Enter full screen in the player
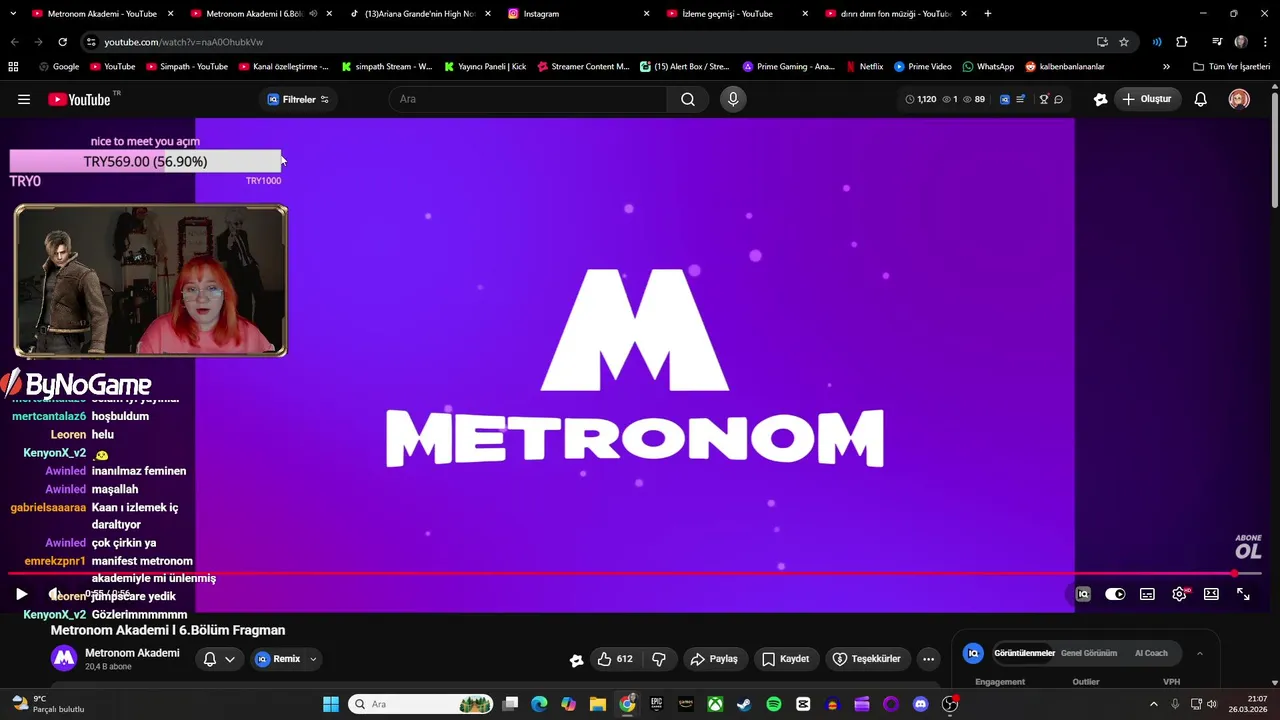 click(x=1243, y=594)
